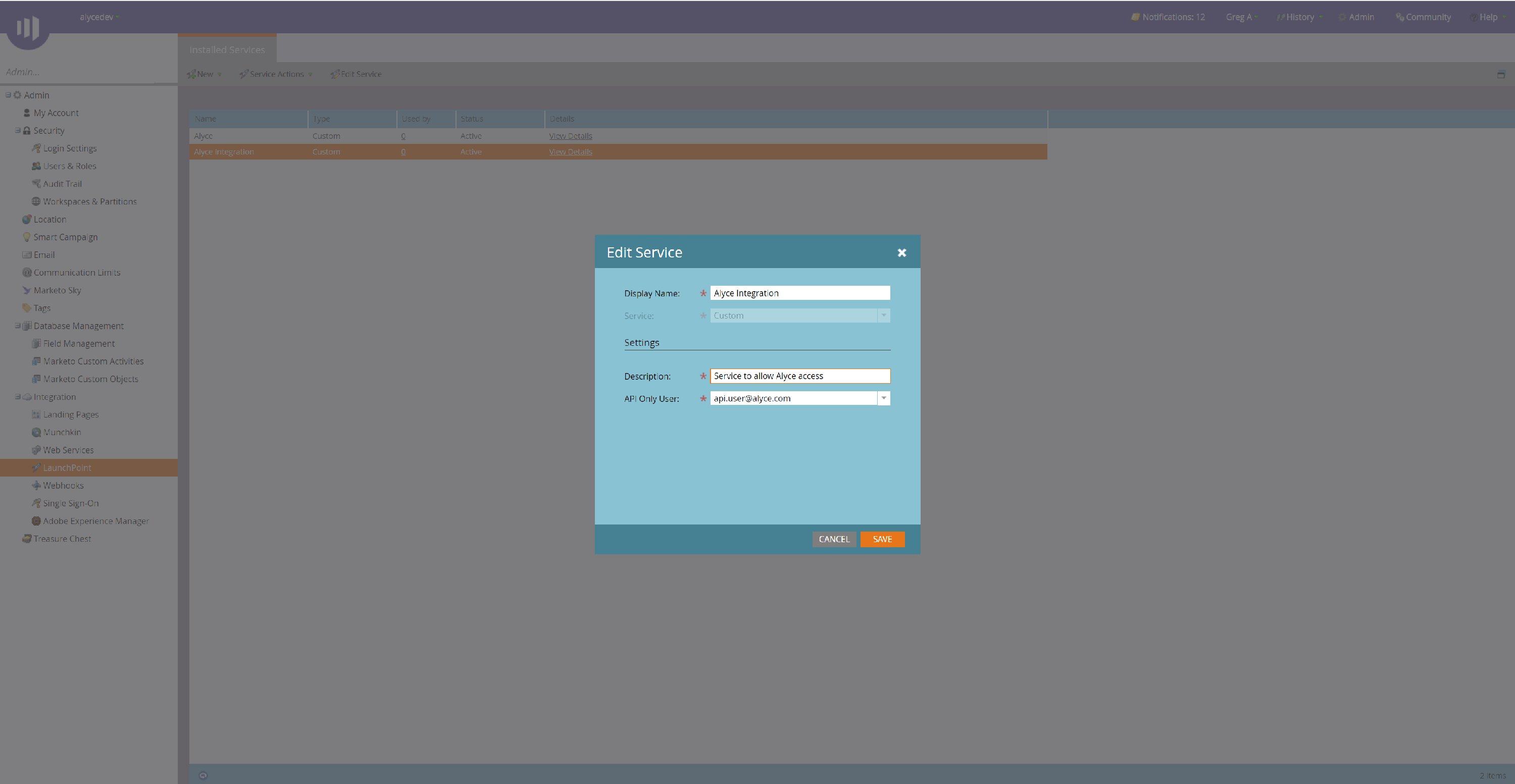This screenshot has height=784, width=1515.
Task: Close the Edit Service dialog
Action: click(901, 253)
